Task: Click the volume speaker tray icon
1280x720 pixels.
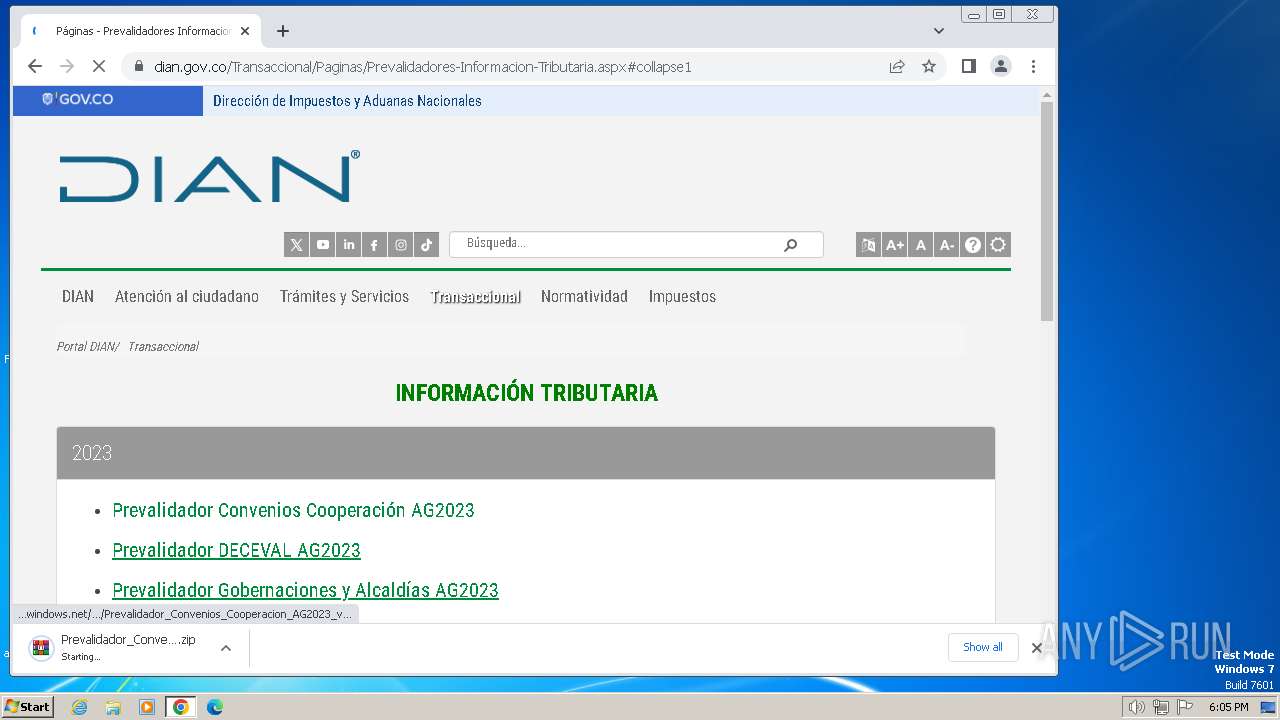Action: 1137,707
